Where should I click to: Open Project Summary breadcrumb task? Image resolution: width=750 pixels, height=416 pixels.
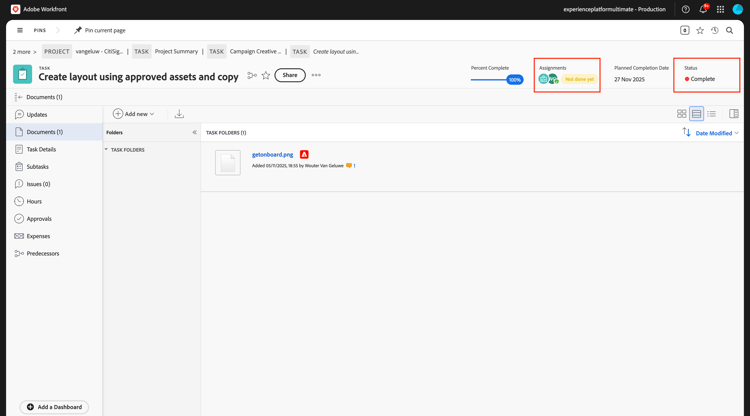pos(176,51)
